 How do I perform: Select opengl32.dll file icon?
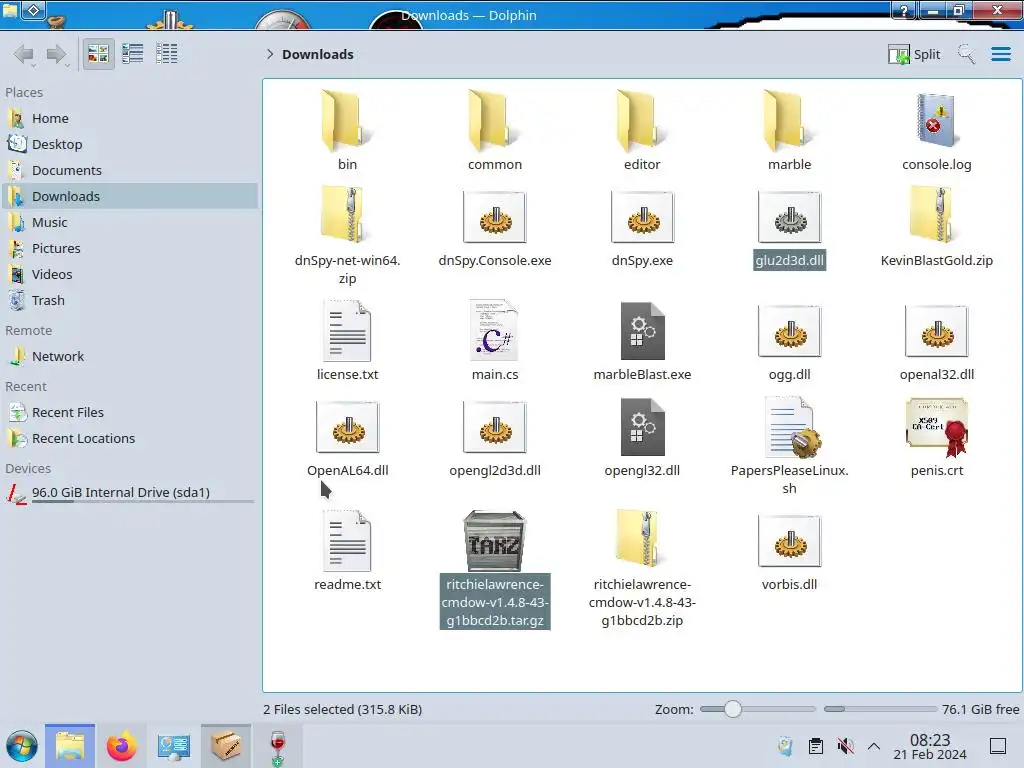pos(642,426)
